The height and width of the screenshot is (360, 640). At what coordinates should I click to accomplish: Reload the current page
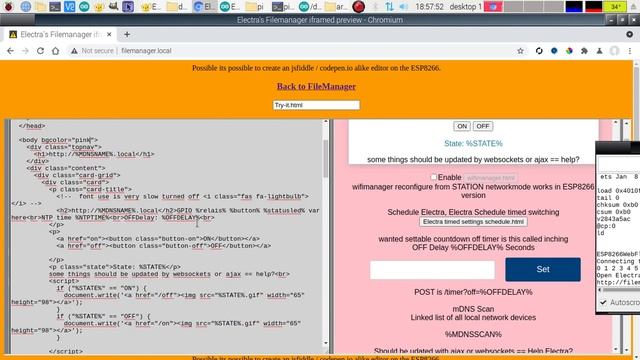(40, 51)
